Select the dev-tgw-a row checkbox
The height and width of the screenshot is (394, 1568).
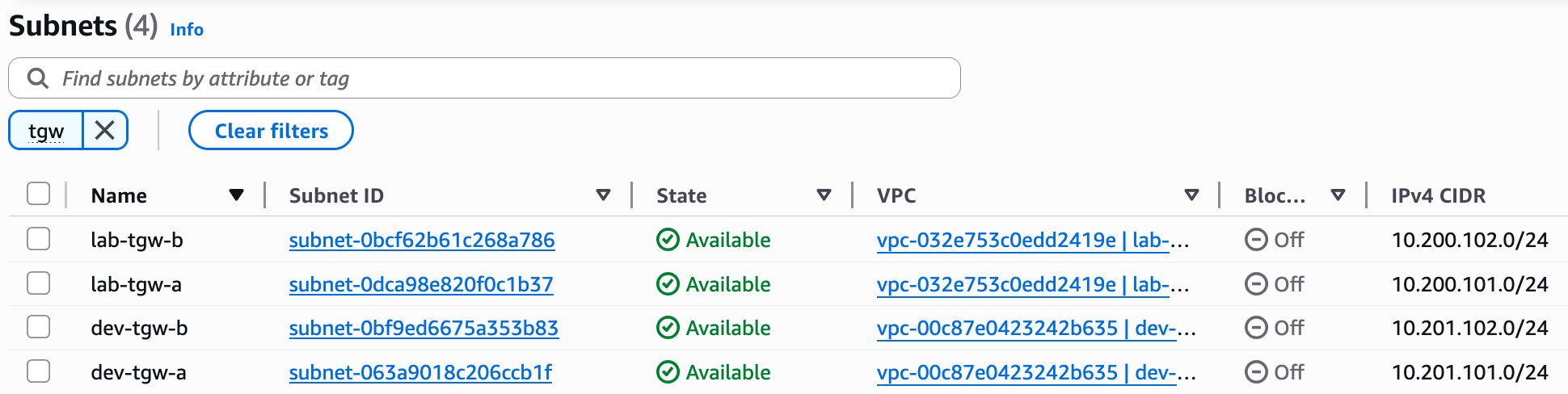pyautogui.click(x=38, y=371)
